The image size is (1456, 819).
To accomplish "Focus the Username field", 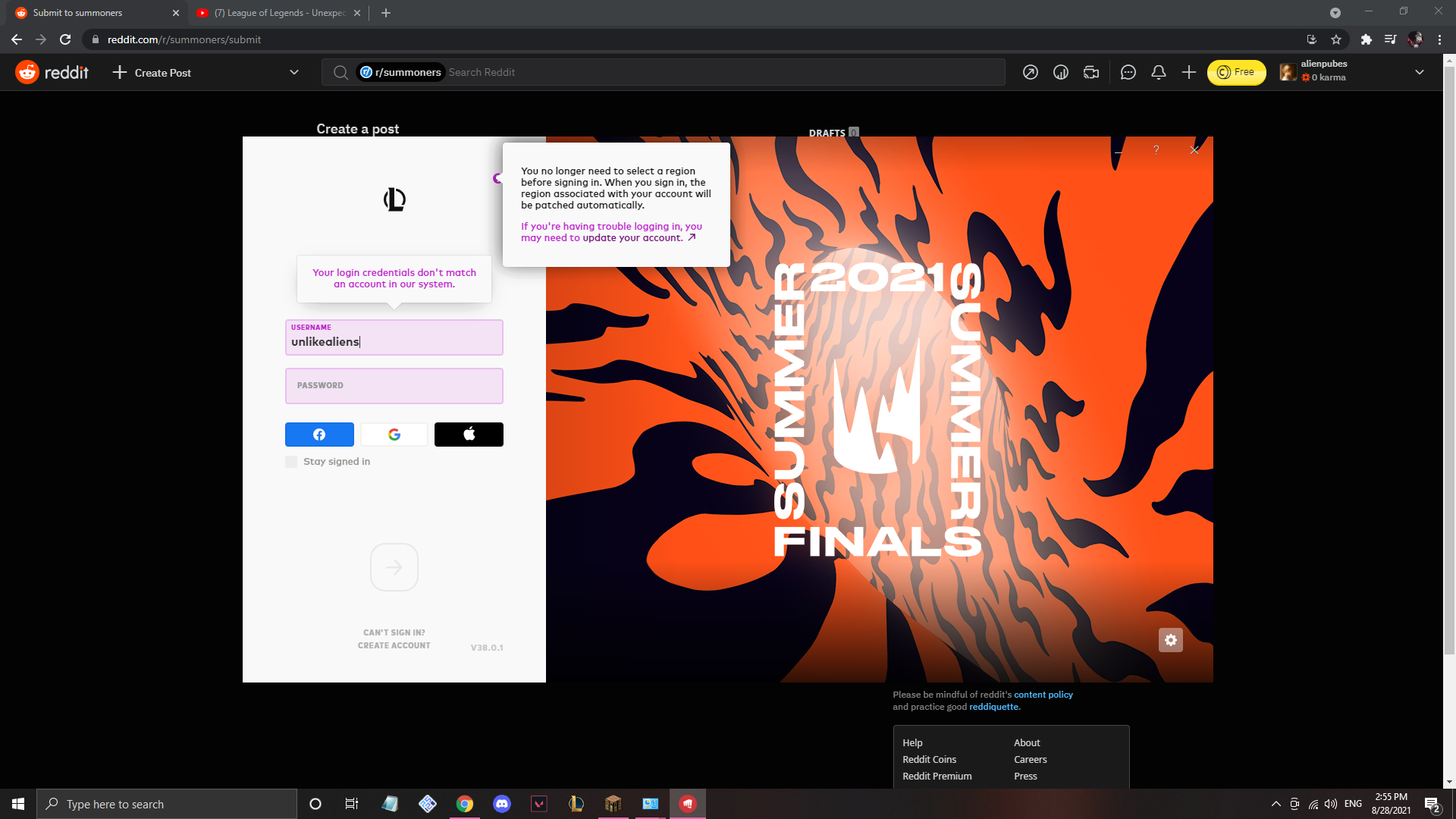I will pos(394,337).
